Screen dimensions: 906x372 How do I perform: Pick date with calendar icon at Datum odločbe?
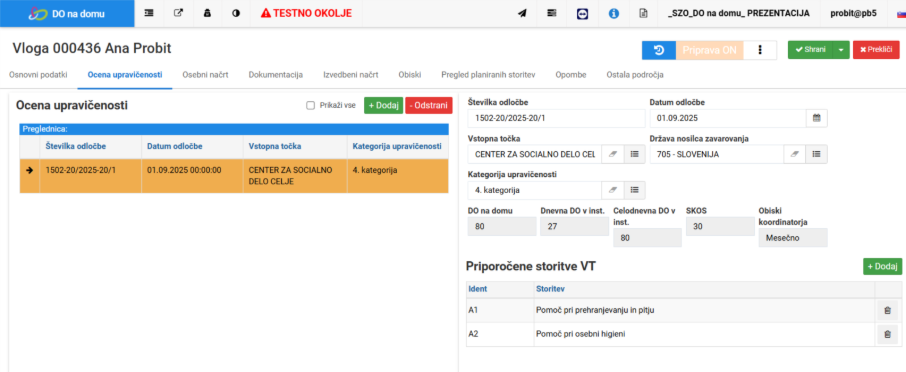pyautogui.click(x=816, y=118)
